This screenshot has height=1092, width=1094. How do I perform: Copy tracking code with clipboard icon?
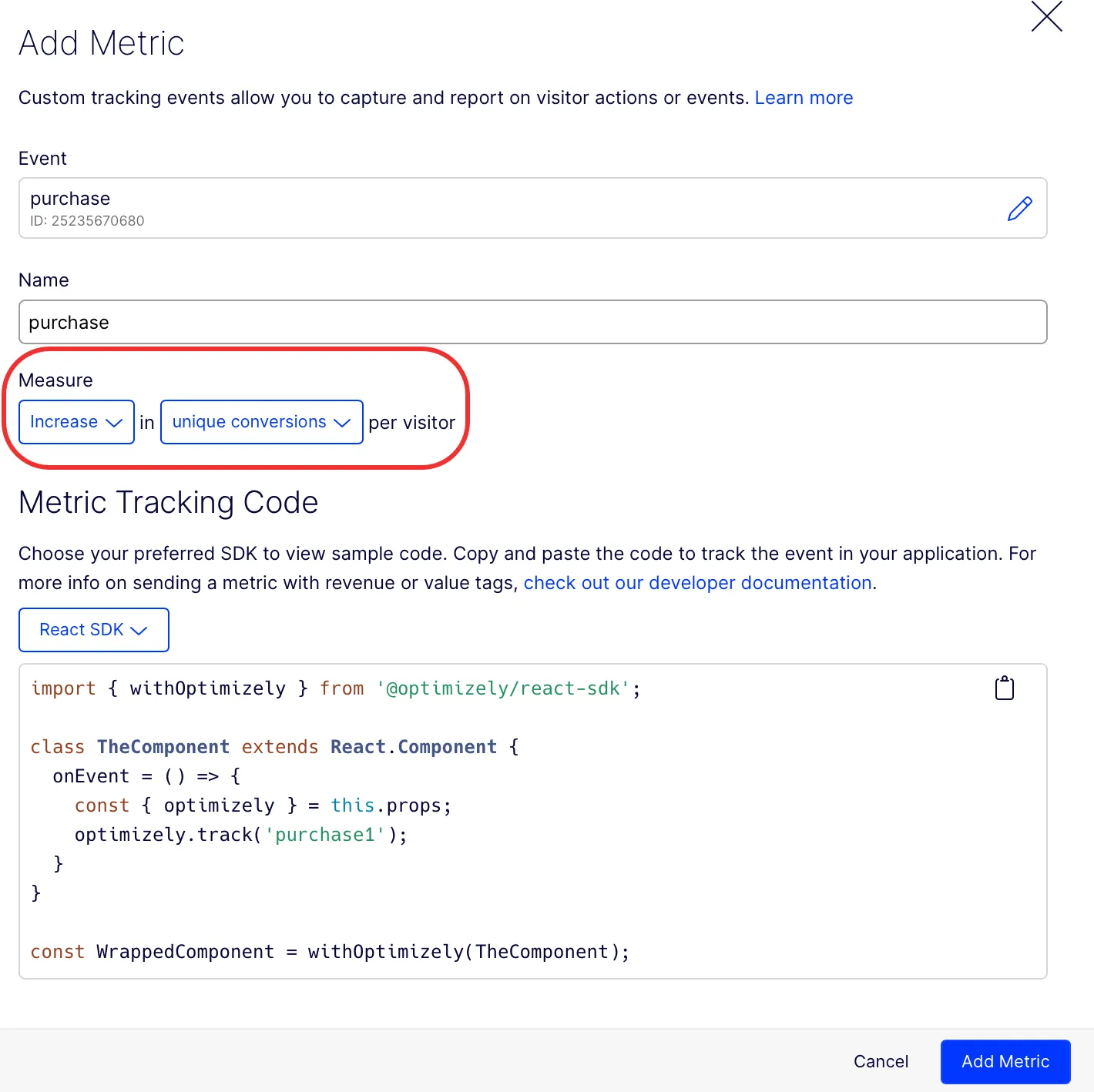(1005, 688)
